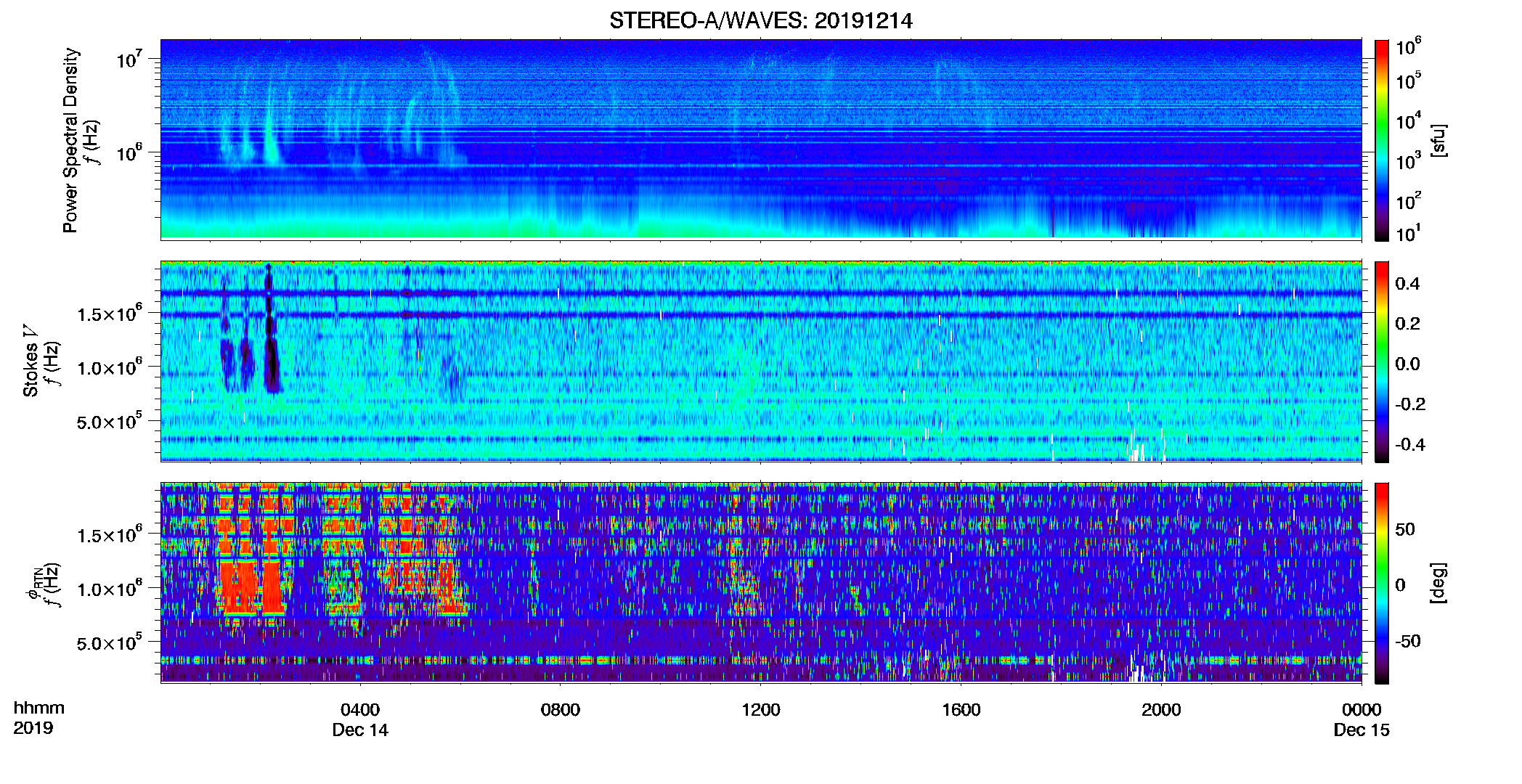The height and width of the screenshot is (784, 1522).
Task: Select the φRTN axis label on the bottom panel
Action: [33, 584]
